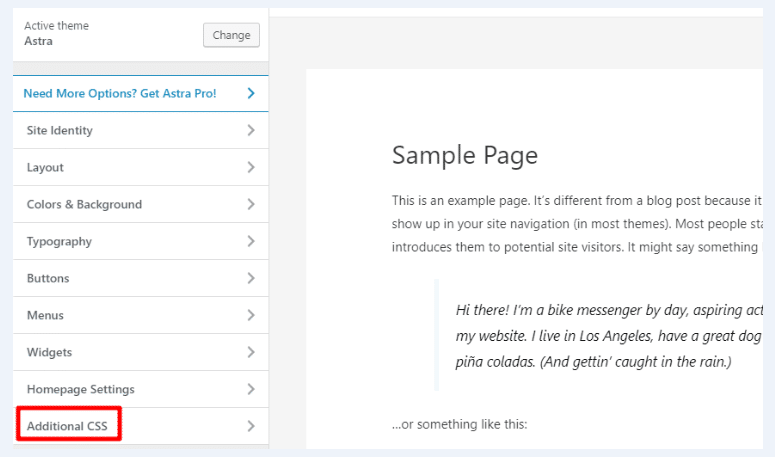This screenshot has height=457, width=775.
Task: Expand chevron next to Site Identity
Action: [x=250, y=130]
